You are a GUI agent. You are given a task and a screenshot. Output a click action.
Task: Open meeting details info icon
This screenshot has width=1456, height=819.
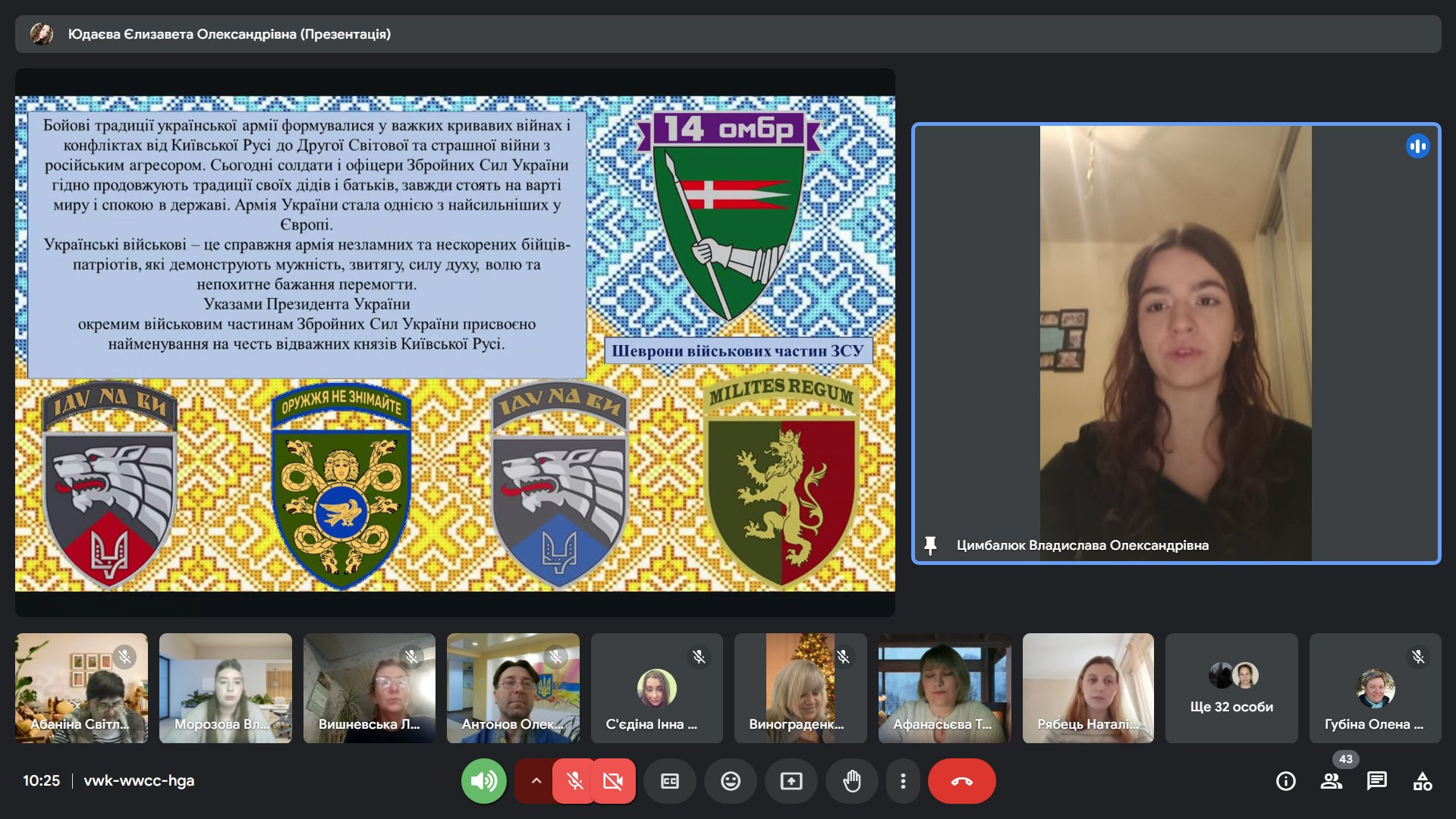1286,780
